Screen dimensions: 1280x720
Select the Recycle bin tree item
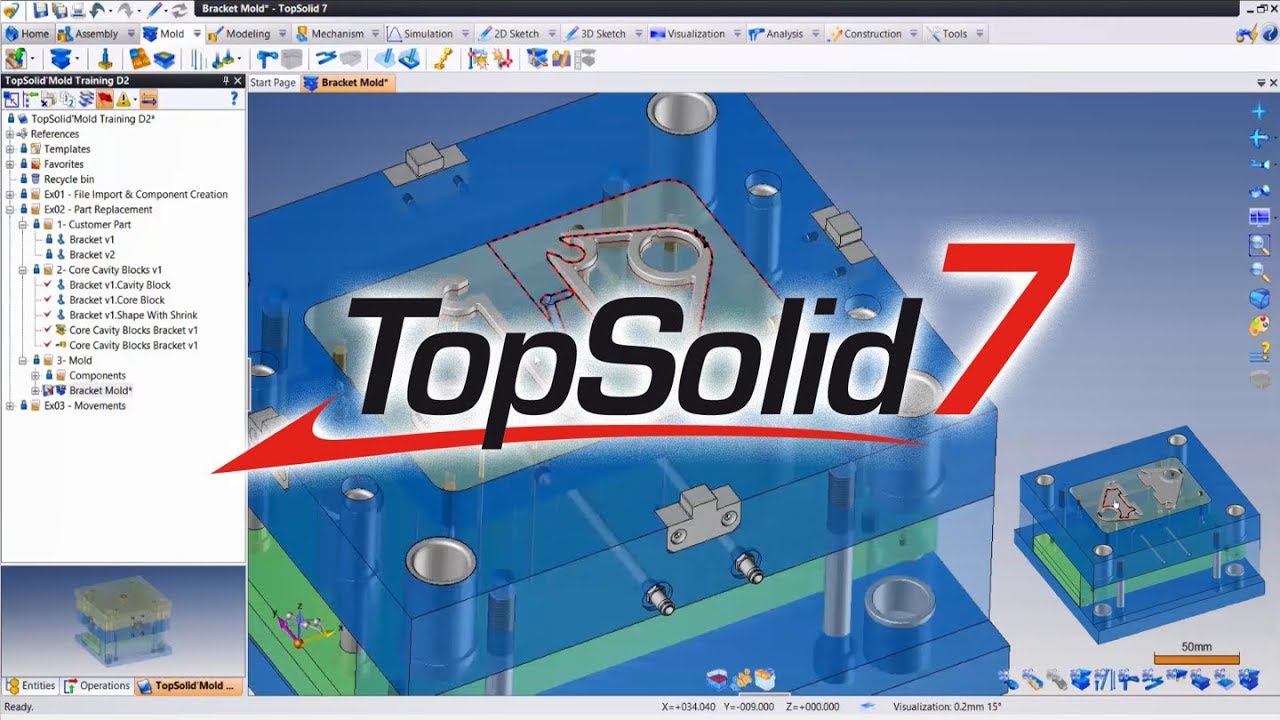click(69, 179)
